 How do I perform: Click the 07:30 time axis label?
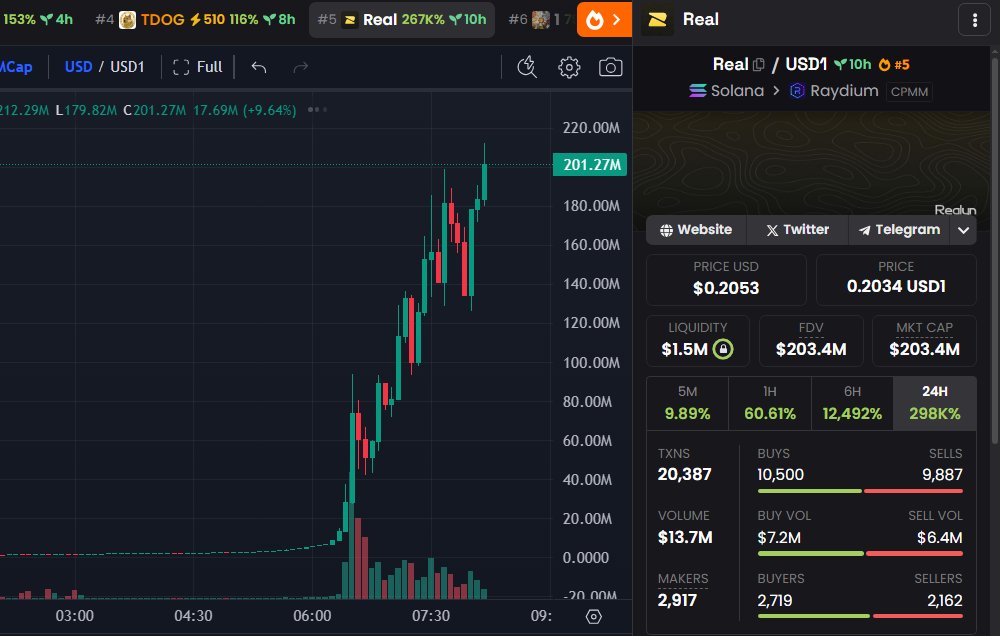coord(430,616)
